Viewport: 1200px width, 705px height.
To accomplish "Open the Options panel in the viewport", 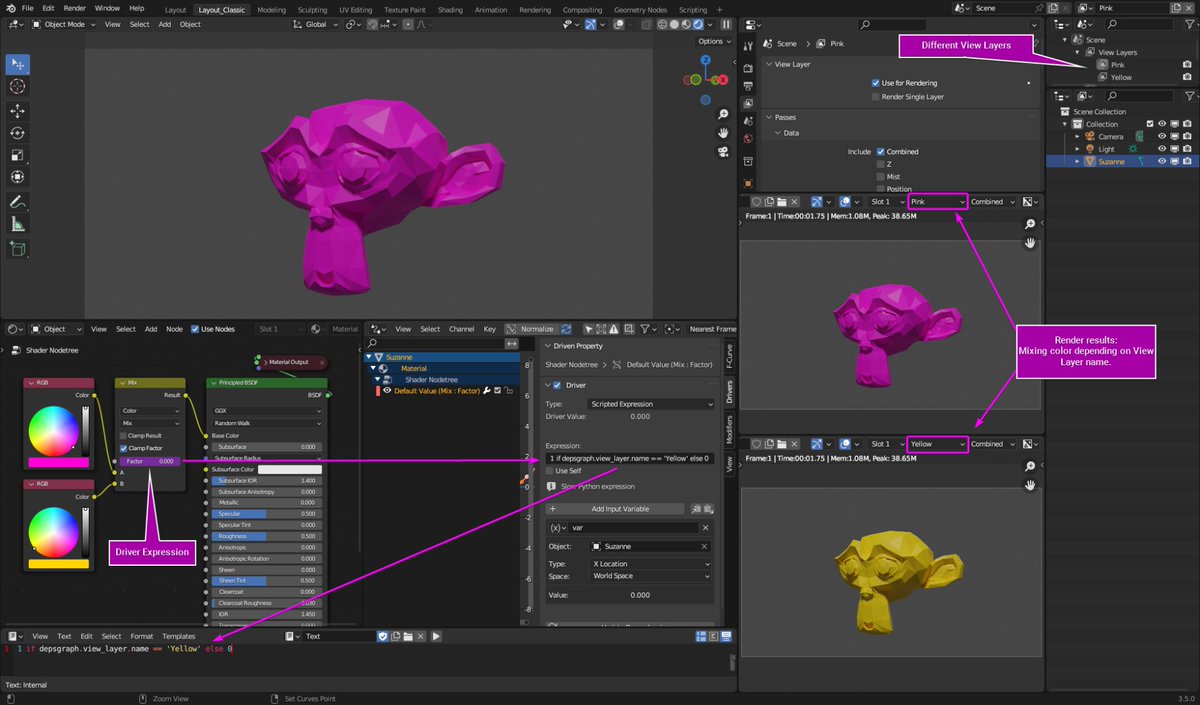I will (713, 41).
